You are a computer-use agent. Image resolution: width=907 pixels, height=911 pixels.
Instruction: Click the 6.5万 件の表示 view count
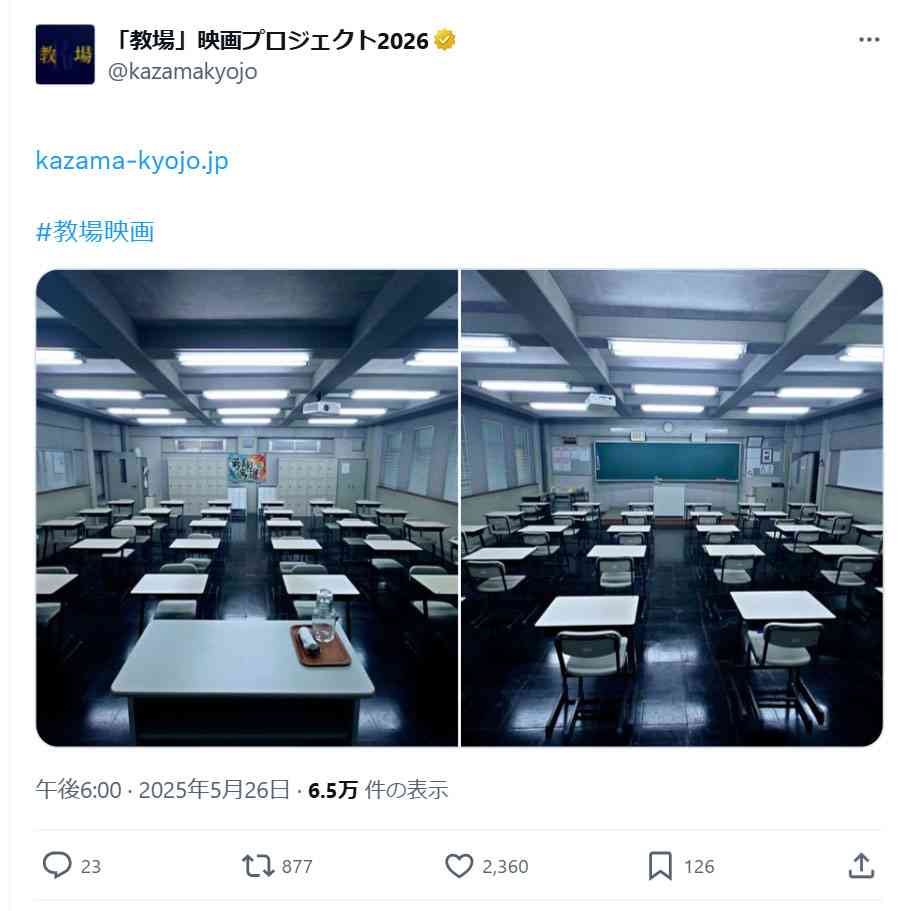[x=378, y=790]
